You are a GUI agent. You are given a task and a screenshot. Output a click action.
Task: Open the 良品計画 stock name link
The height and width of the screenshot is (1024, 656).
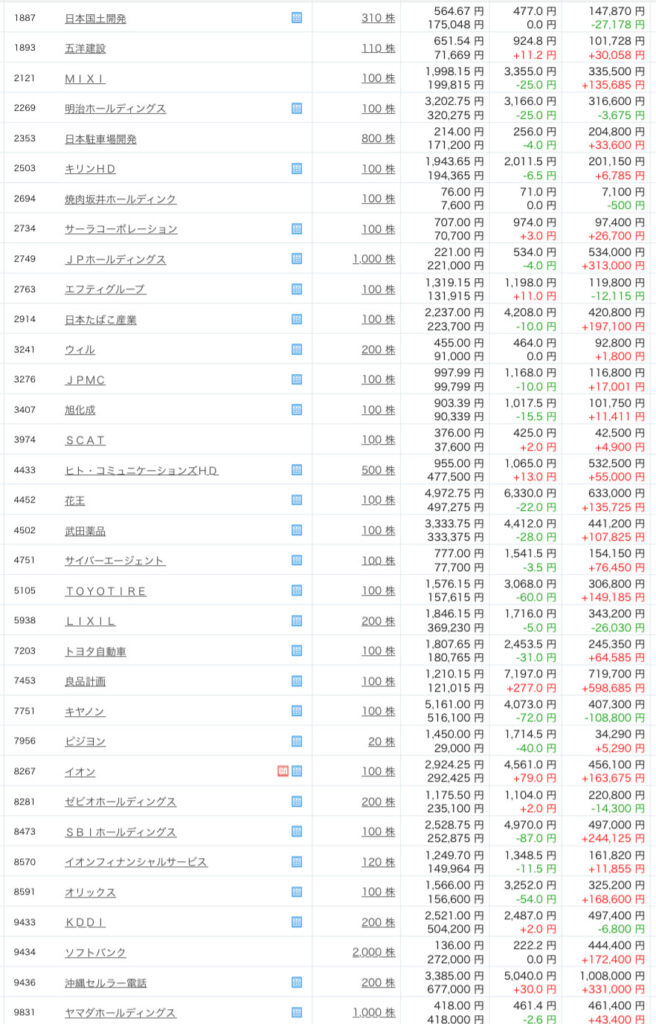[85, 682]
